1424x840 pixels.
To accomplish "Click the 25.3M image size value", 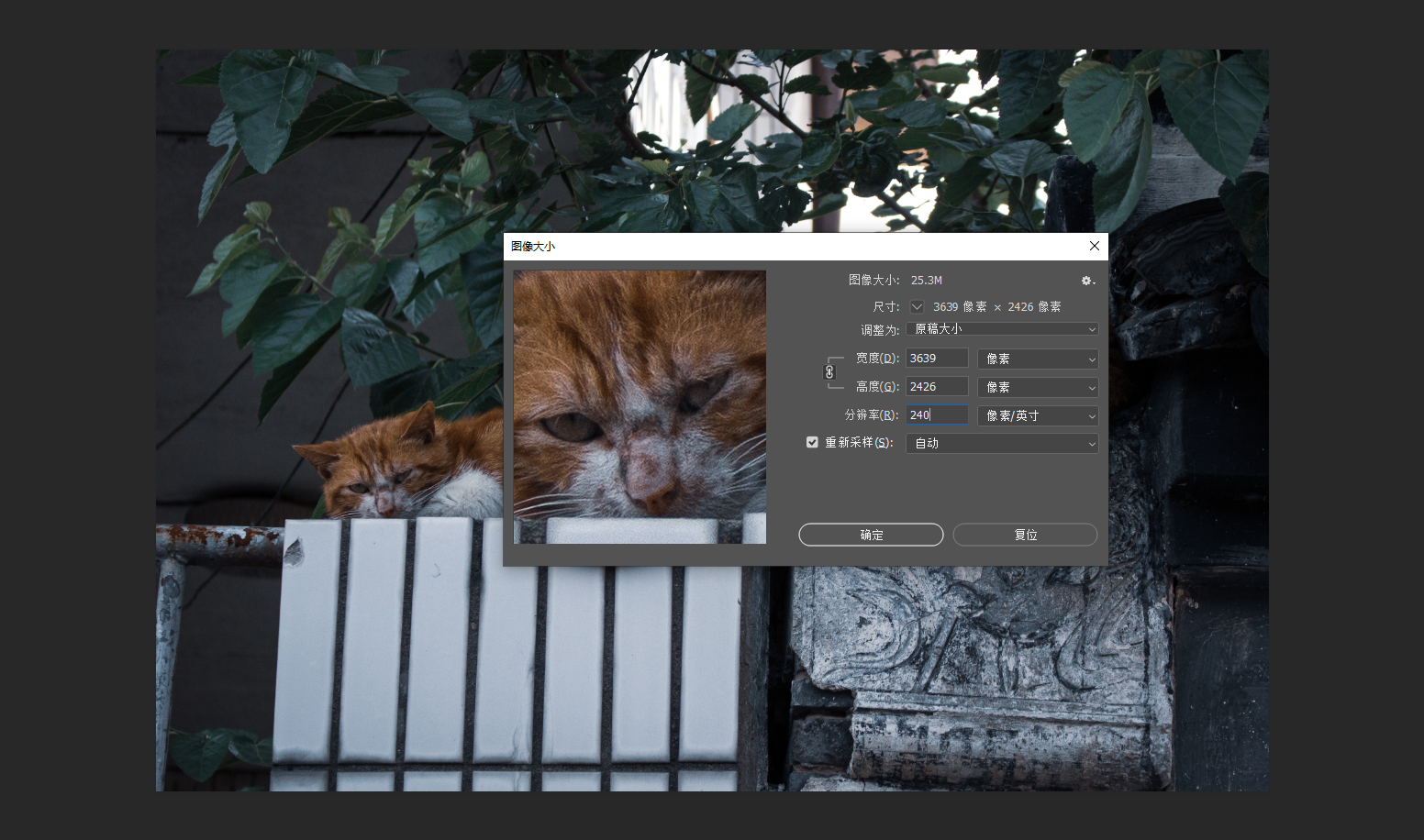I will [x=927, y=281].
